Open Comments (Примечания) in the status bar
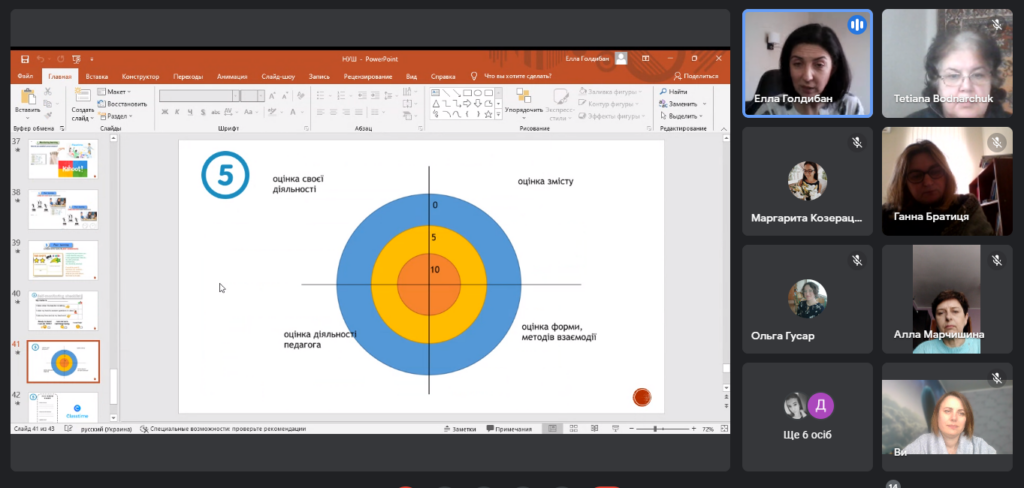Viewport: 1024px width, 488px height. [x=509, y=428]
